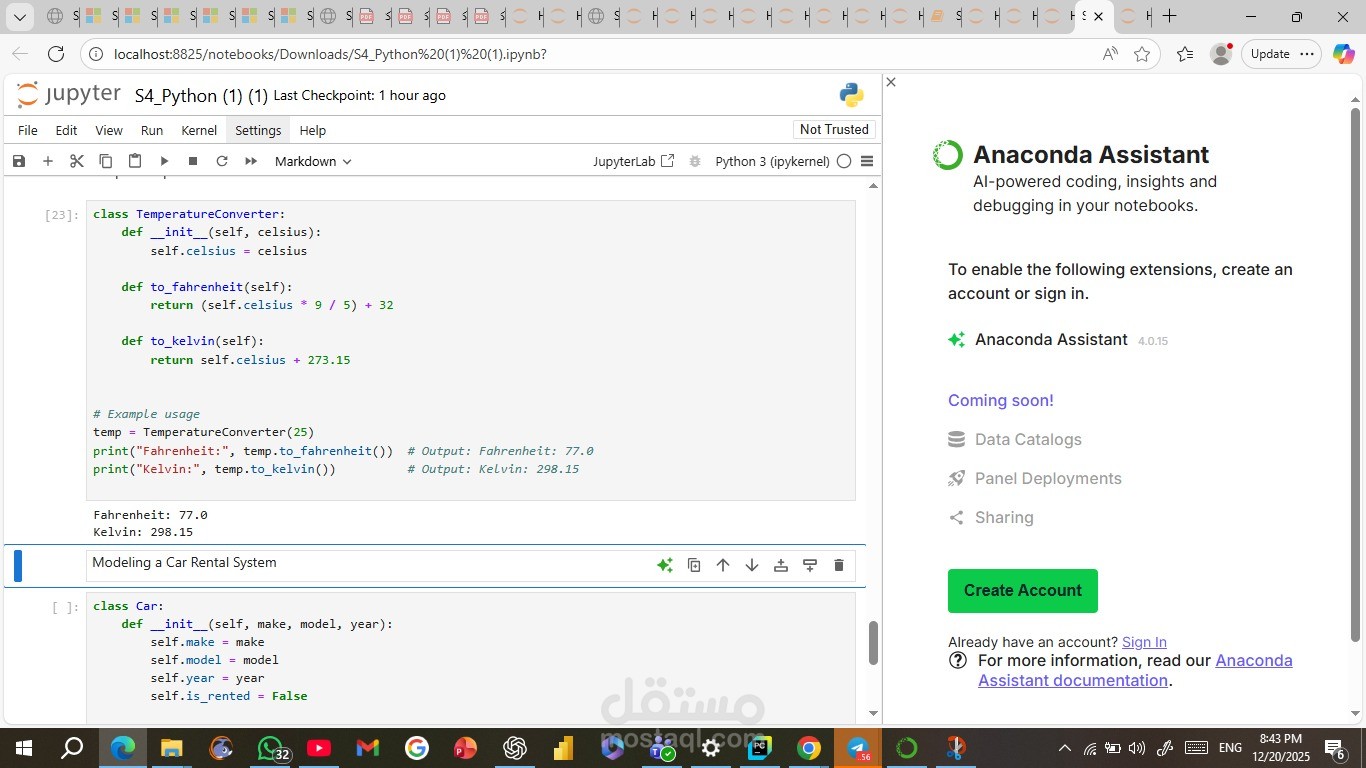Save the notebook using the save icon
The width and height of the screenshot is (1366, 768).
coord(18,161)
